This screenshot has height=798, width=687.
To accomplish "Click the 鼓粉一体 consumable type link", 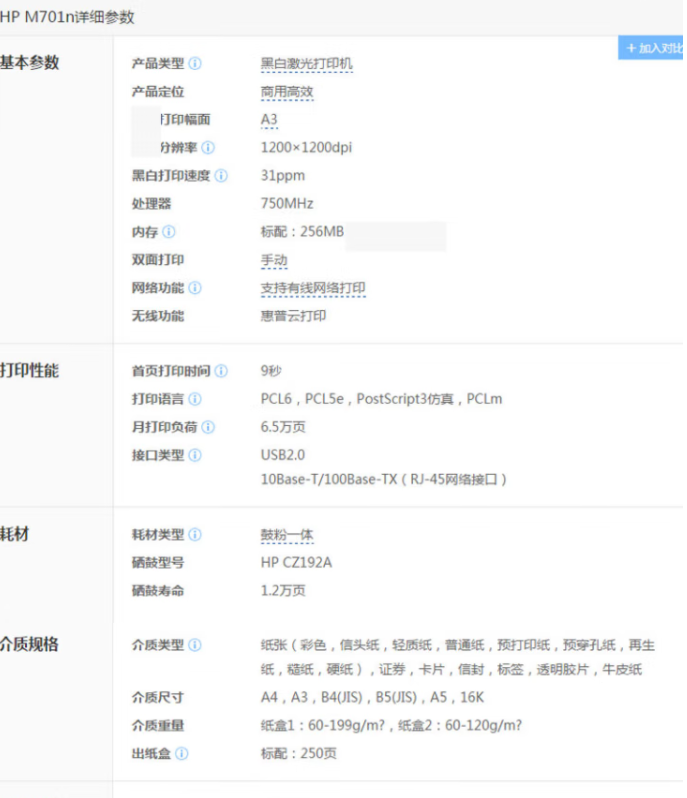I will (x=287, y=535).
